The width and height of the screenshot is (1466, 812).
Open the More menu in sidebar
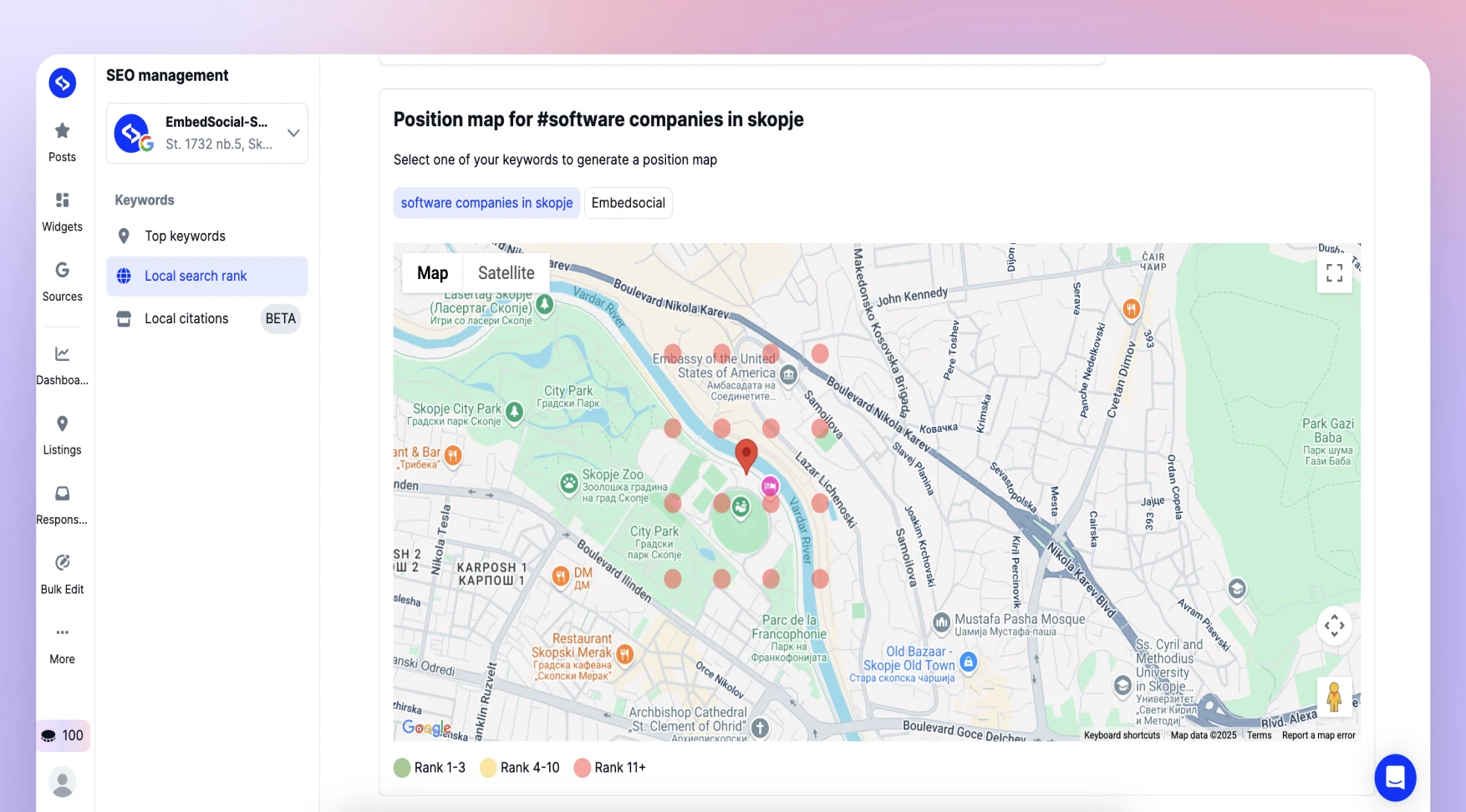tap(62, 644)
